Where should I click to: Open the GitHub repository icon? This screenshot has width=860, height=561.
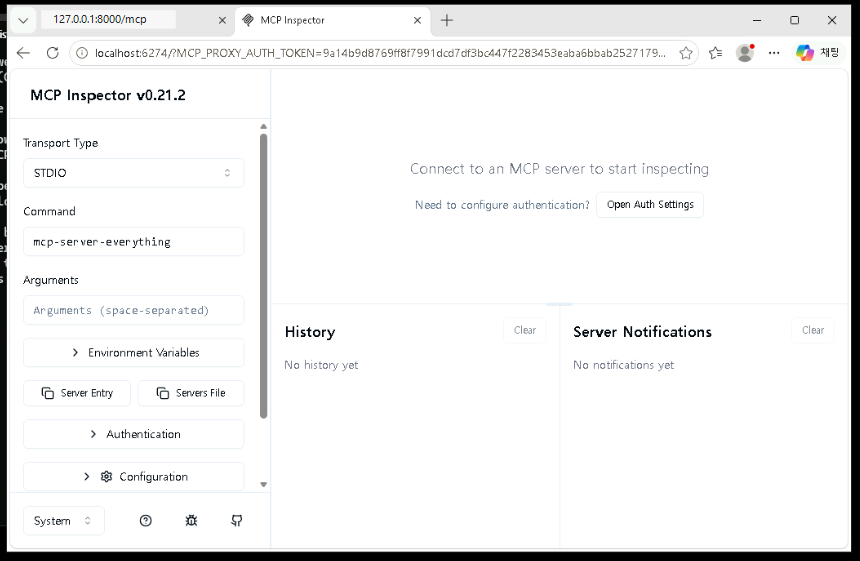237,520
